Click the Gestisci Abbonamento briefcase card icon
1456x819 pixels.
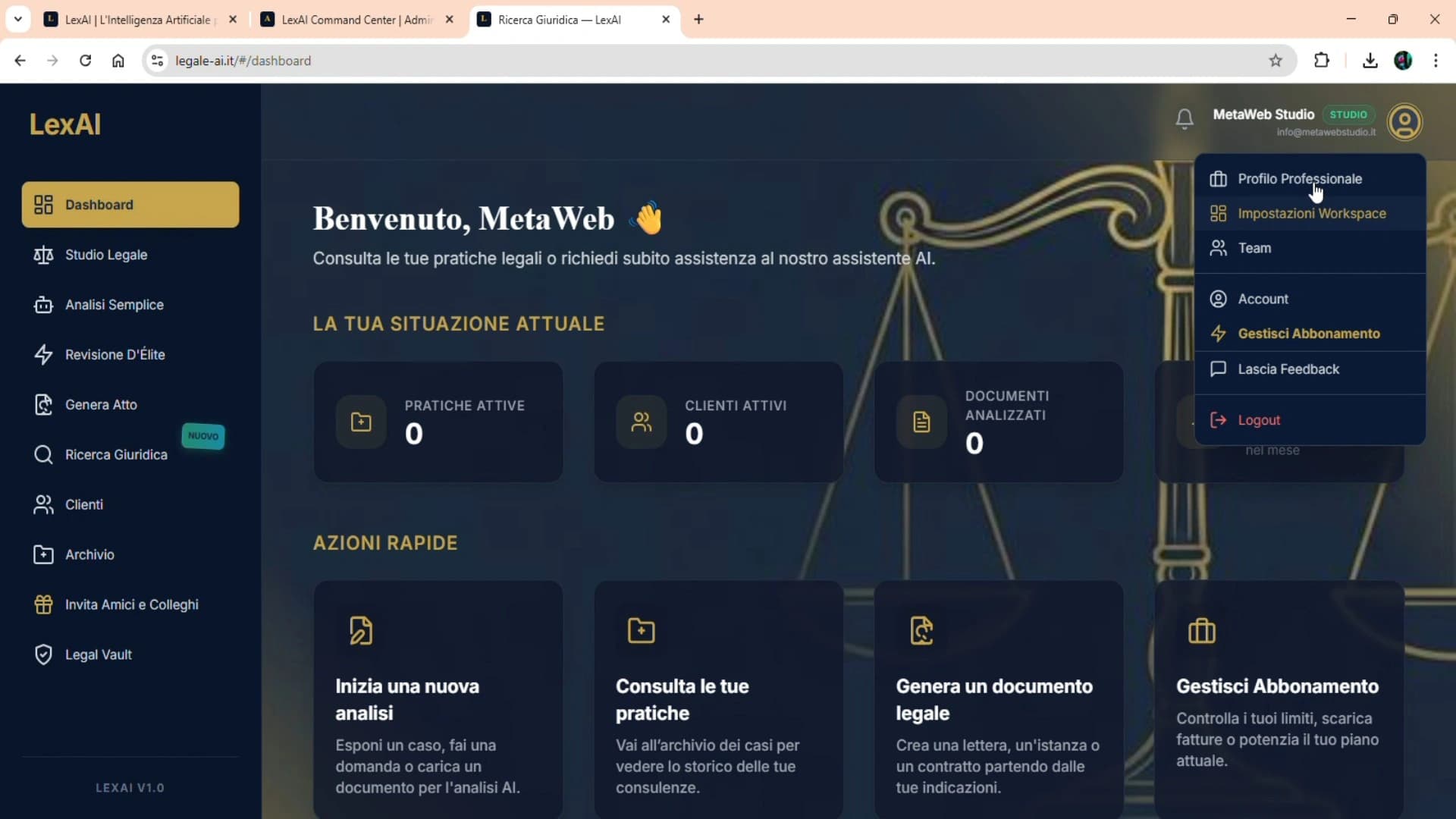(1201, 630)
